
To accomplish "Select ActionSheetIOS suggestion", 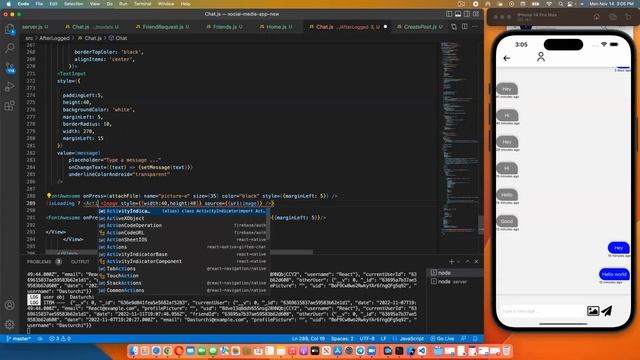I will point(183,240).
